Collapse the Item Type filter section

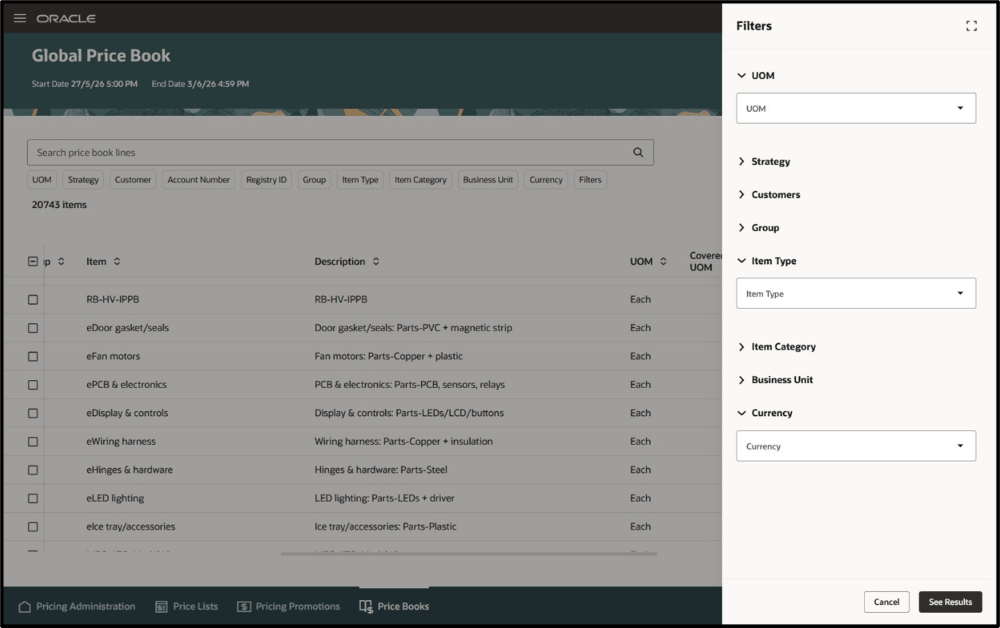point(741,261)
